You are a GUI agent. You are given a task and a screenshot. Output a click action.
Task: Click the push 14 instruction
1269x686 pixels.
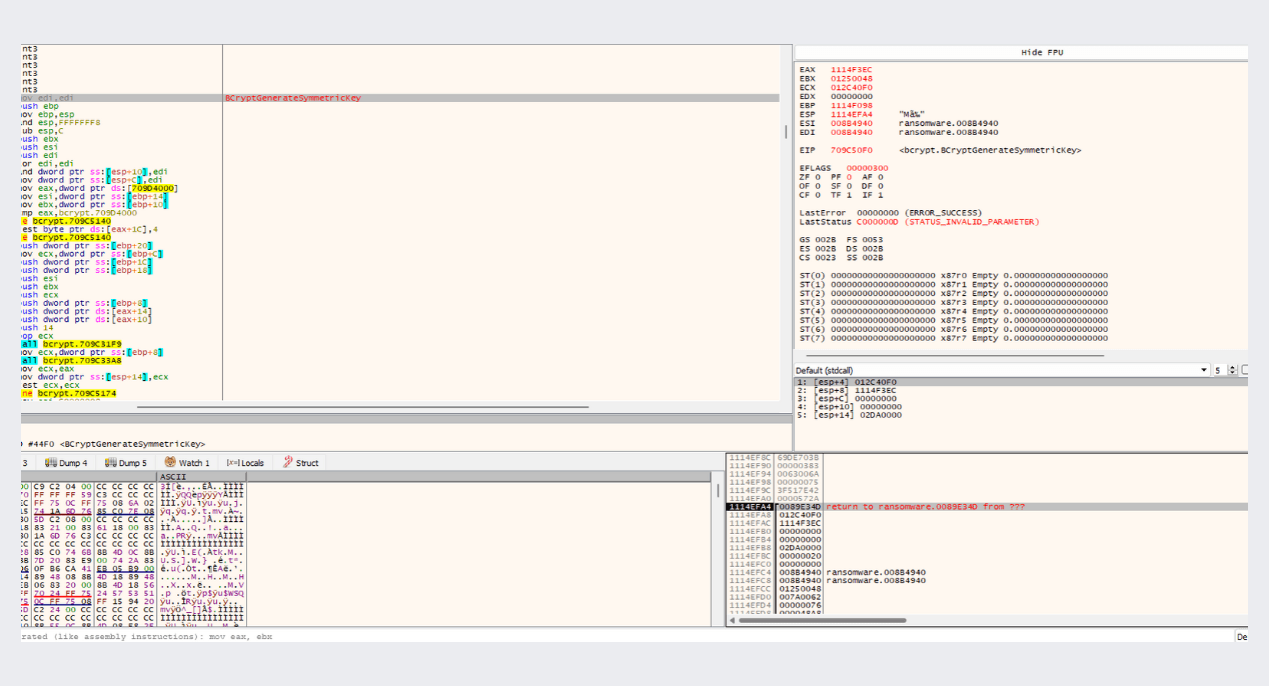click(37, 327)
